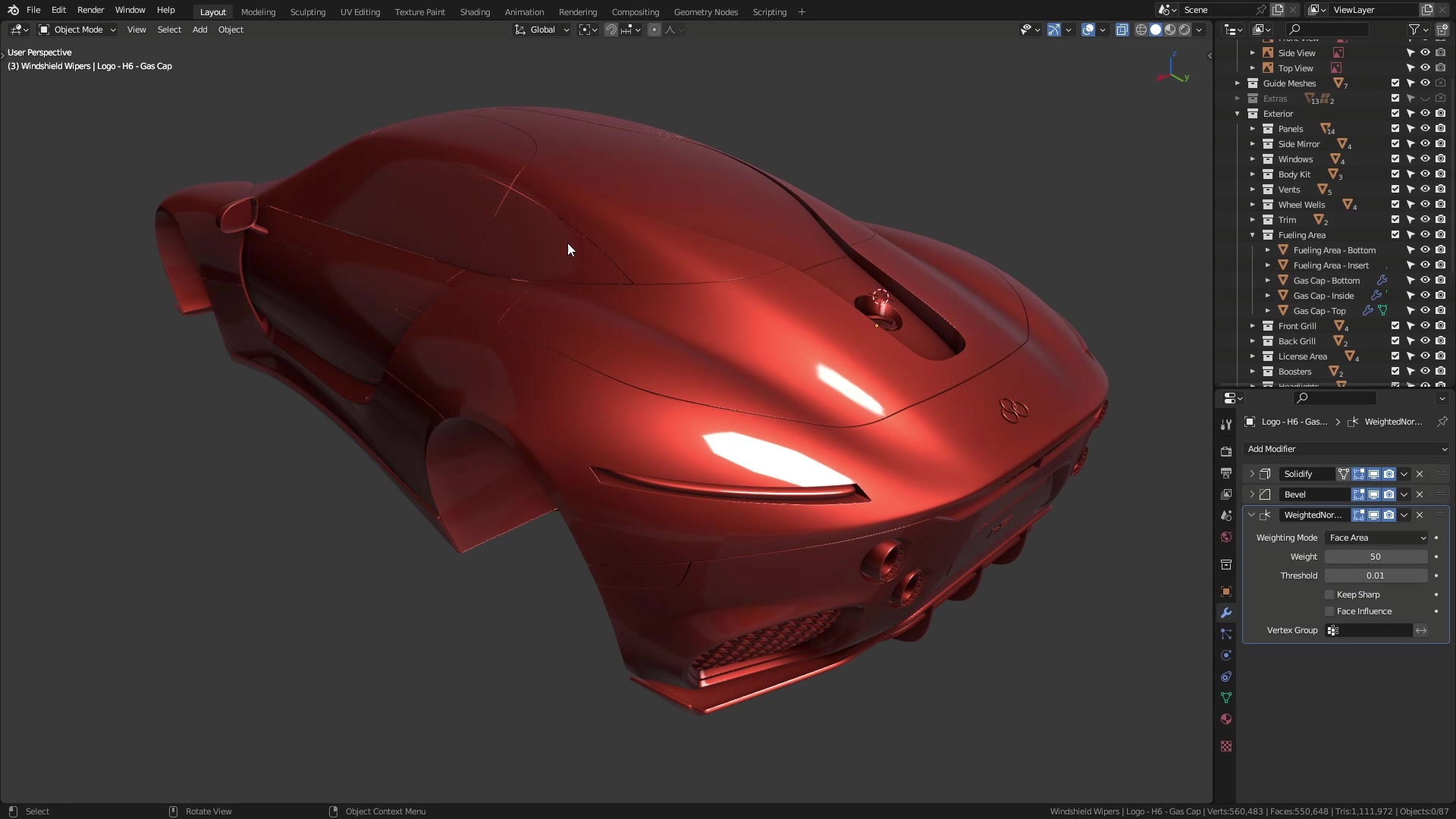Screen dimensions: 1456x819
Task: Toggle Solidify modifier edit mode display
Action: coord(1359,474)
